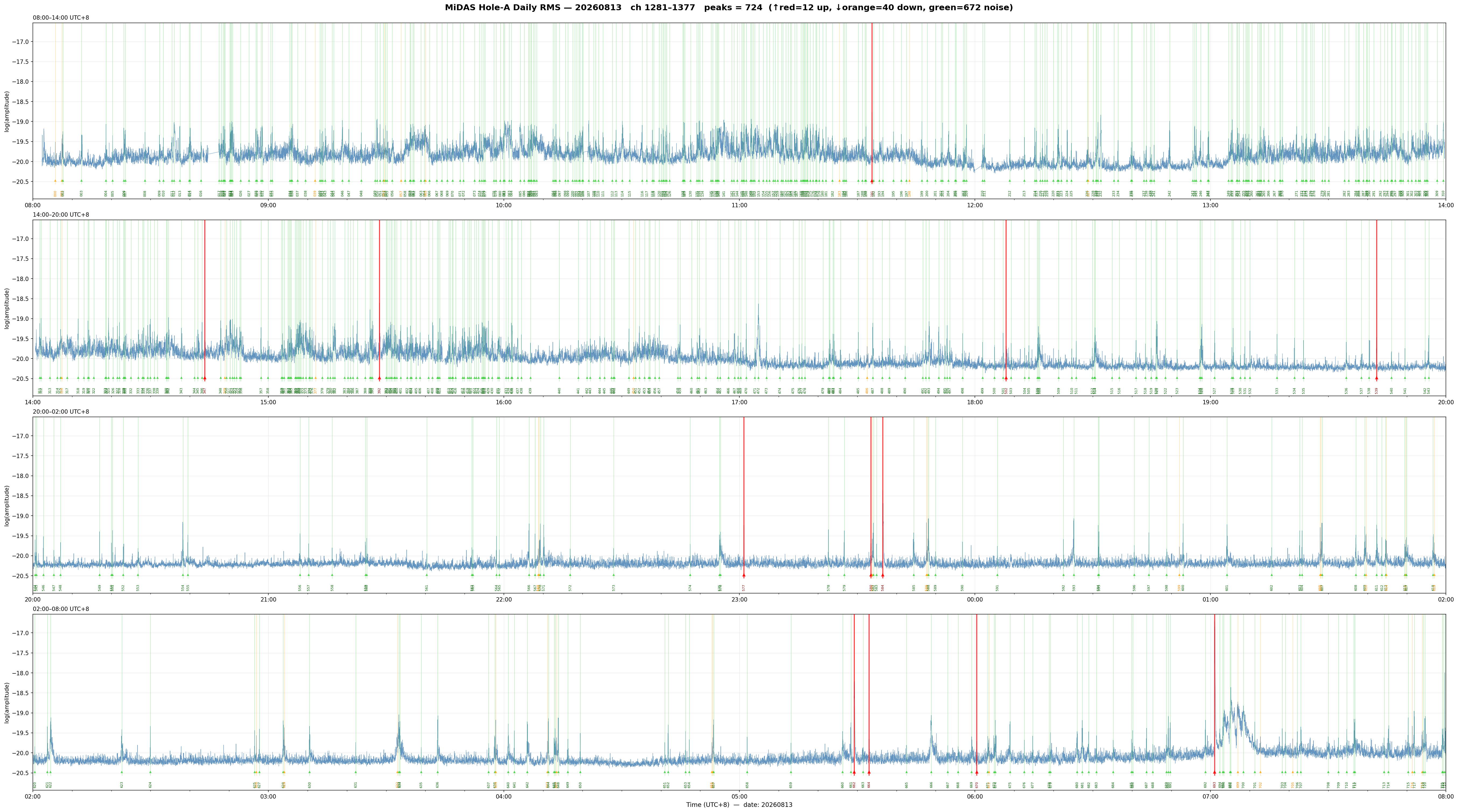
Task: Click green noise peak label 572
Action: point(570,588)
